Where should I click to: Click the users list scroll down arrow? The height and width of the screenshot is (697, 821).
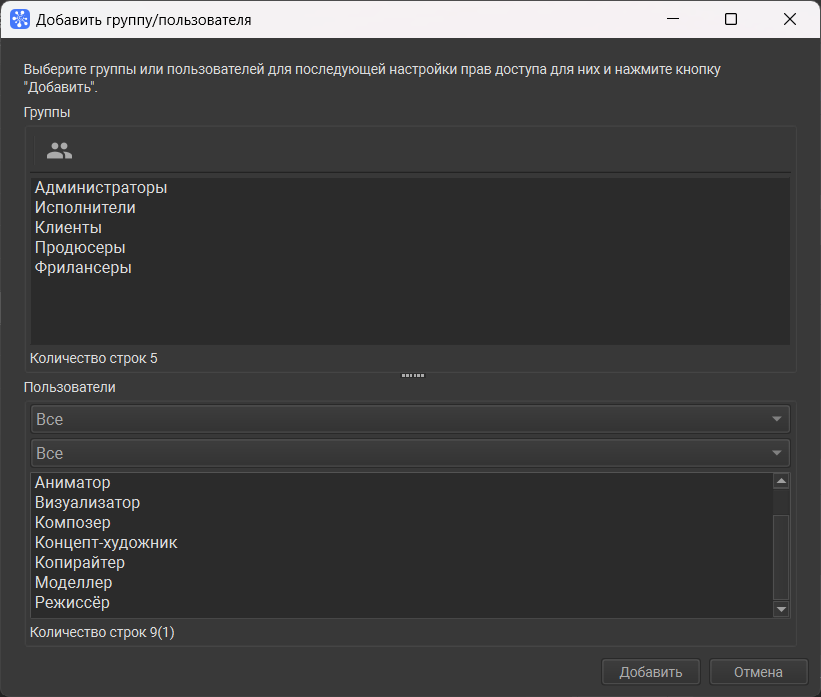781,609
